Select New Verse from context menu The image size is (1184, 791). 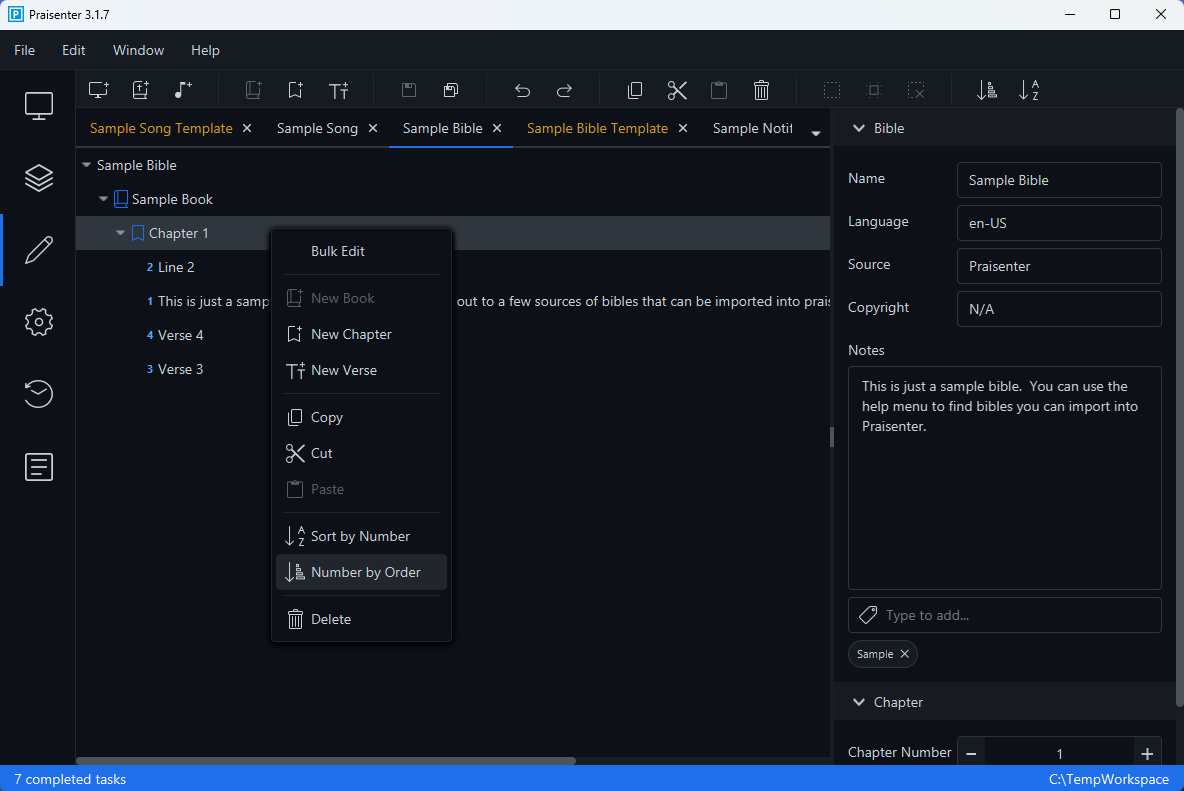click(x=343, y=370)
